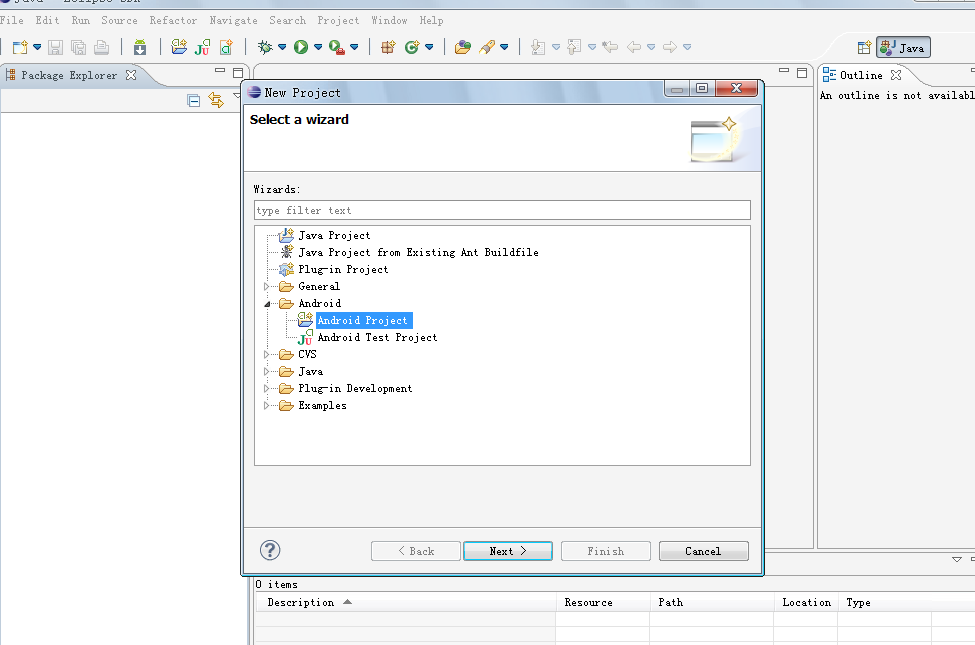Click the Save All toolbar icon
975x645 pixels.
[x=78, y=47]
